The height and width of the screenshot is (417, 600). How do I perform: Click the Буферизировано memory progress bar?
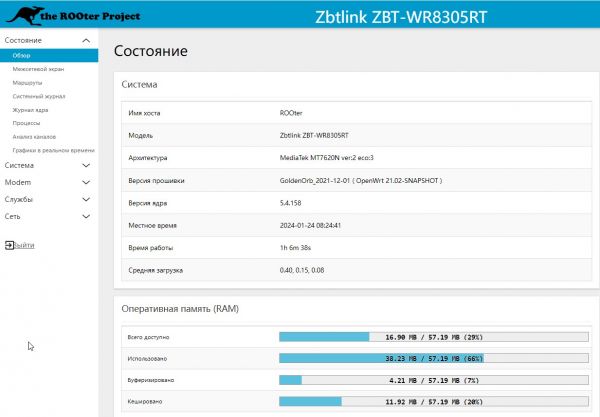(x=434, y=380)
